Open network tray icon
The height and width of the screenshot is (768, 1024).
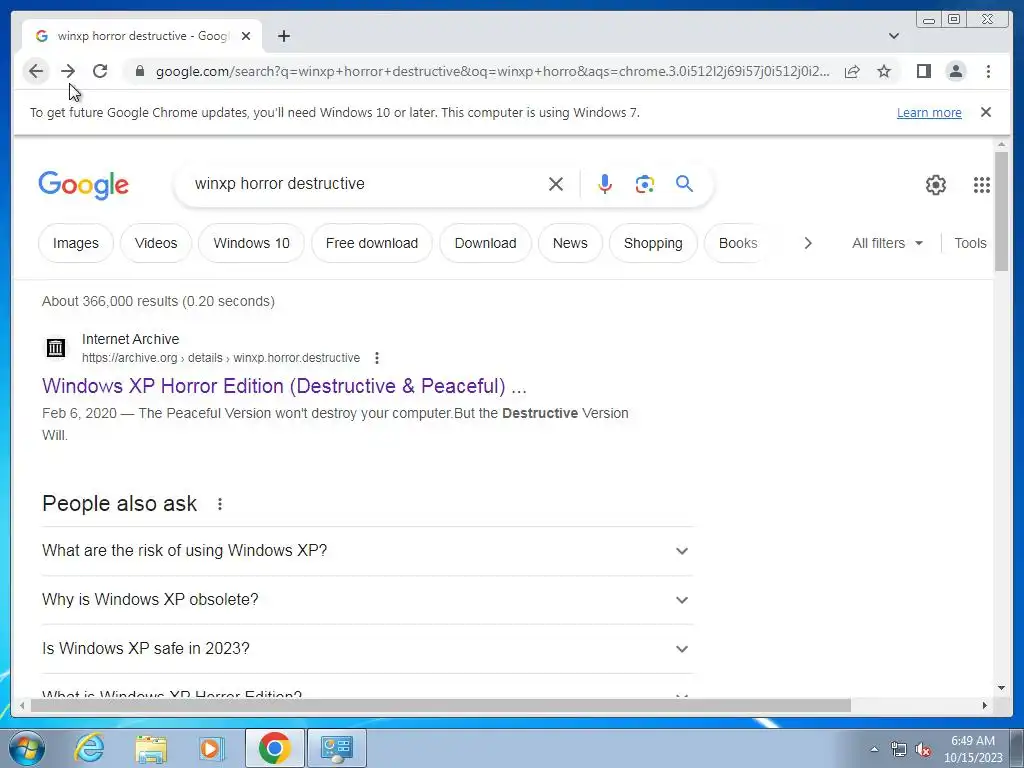click(x=899, y=749)
